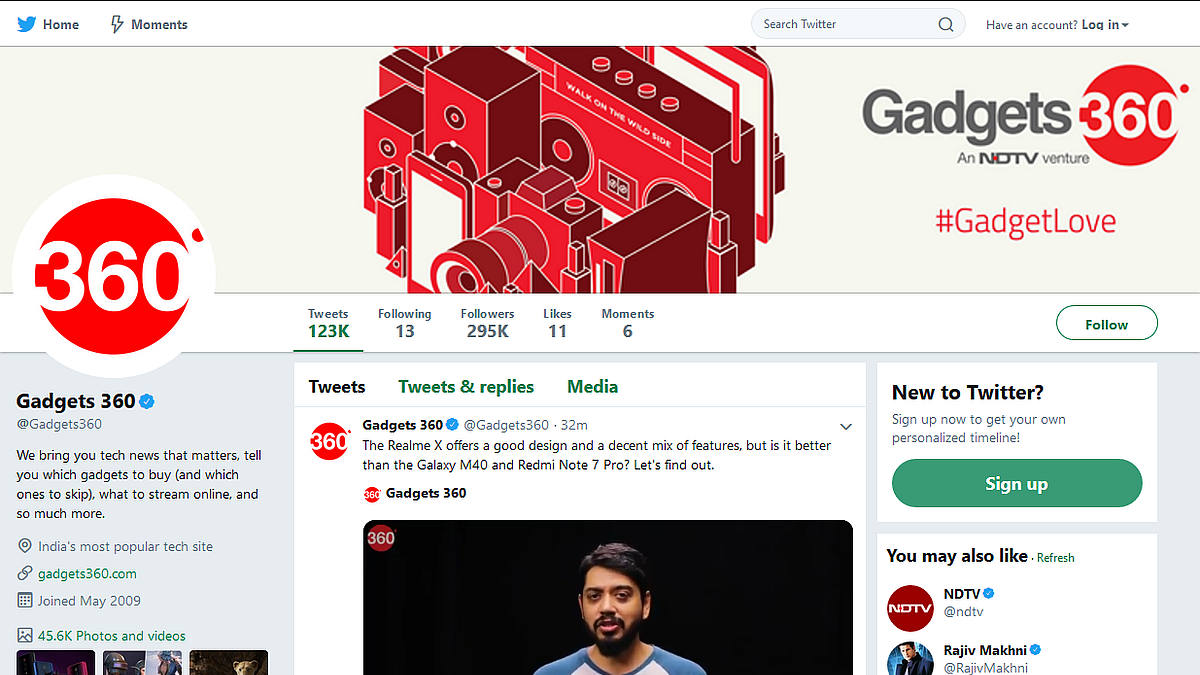1200x675 pixels.
Task: Click 'India's most popular tech site' text
Action: [x=125, y=547]
